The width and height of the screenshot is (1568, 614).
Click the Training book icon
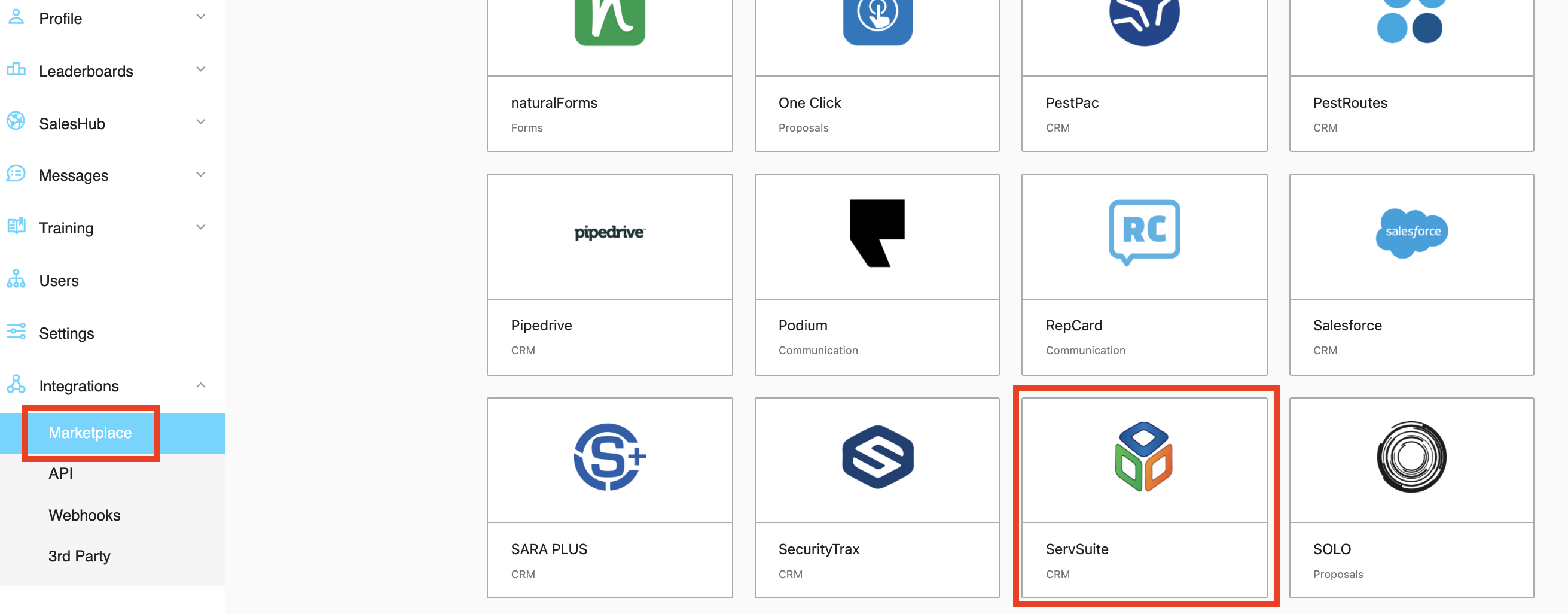click(16, 227)
